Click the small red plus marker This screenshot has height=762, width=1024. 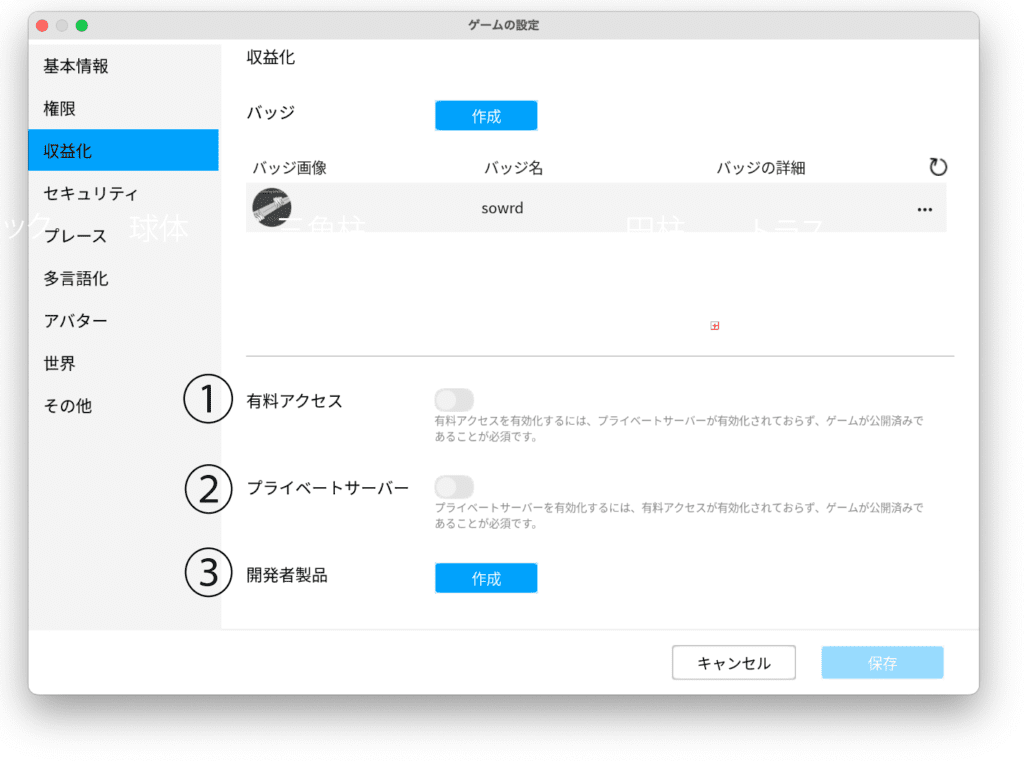point(714,326)
